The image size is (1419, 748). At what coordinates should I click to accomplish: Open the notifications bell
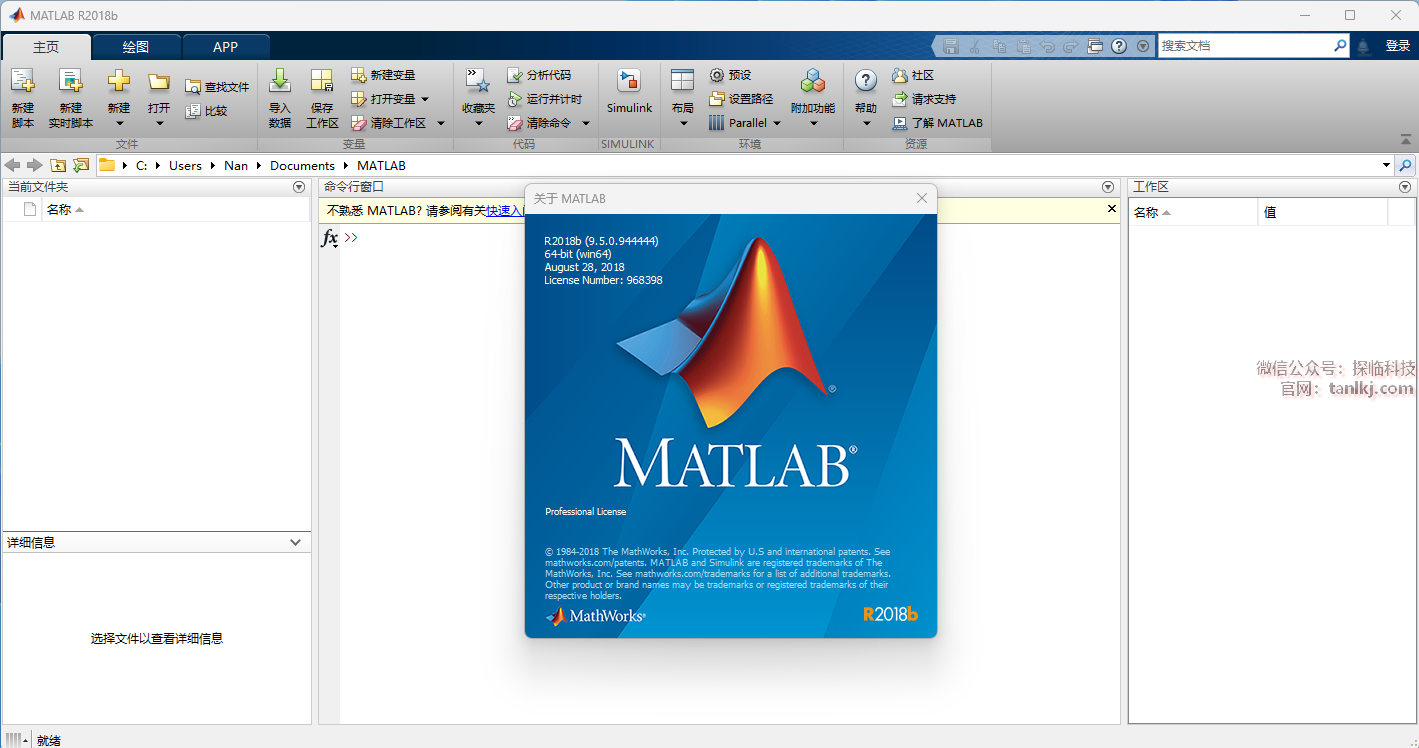(x=1363, y=46)
